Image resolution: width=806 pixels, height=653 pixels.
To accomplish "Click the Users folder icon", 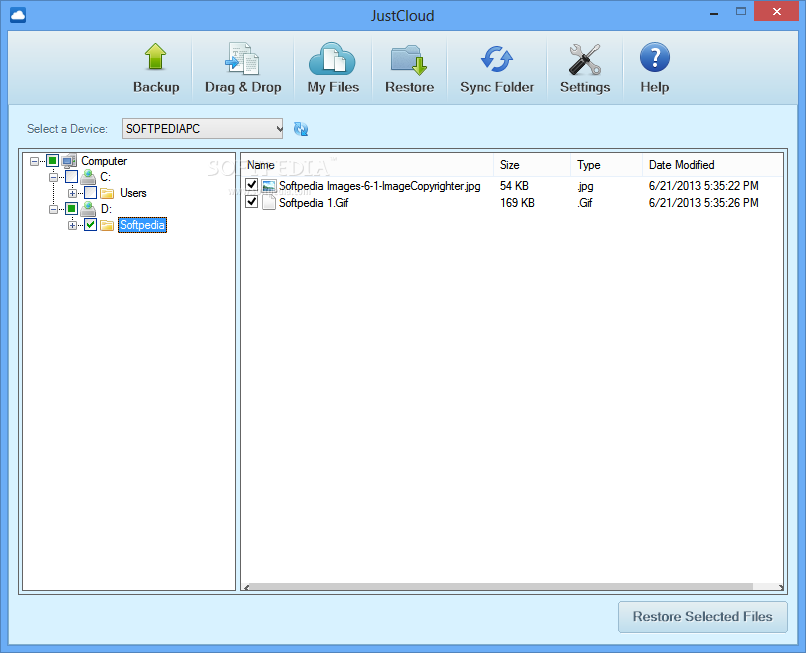I will [x=107, y=193].
